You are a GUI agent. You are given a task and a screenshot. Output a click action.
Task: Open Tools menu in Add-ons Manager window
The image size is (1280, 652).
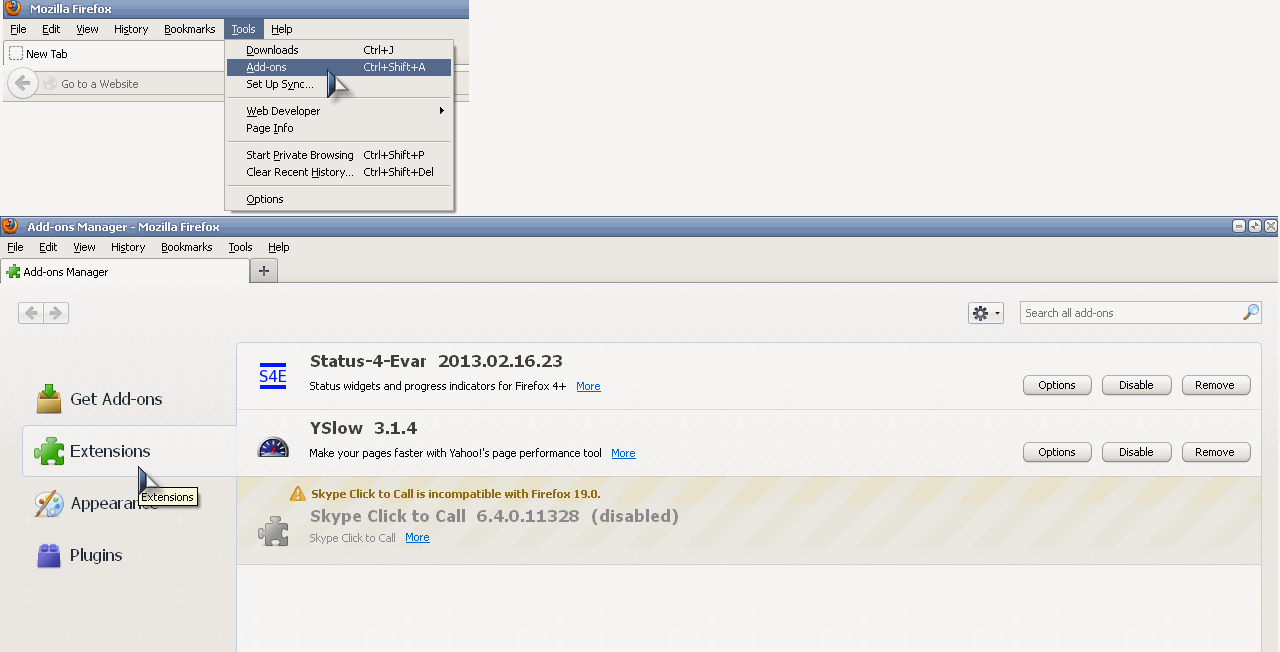240,247
